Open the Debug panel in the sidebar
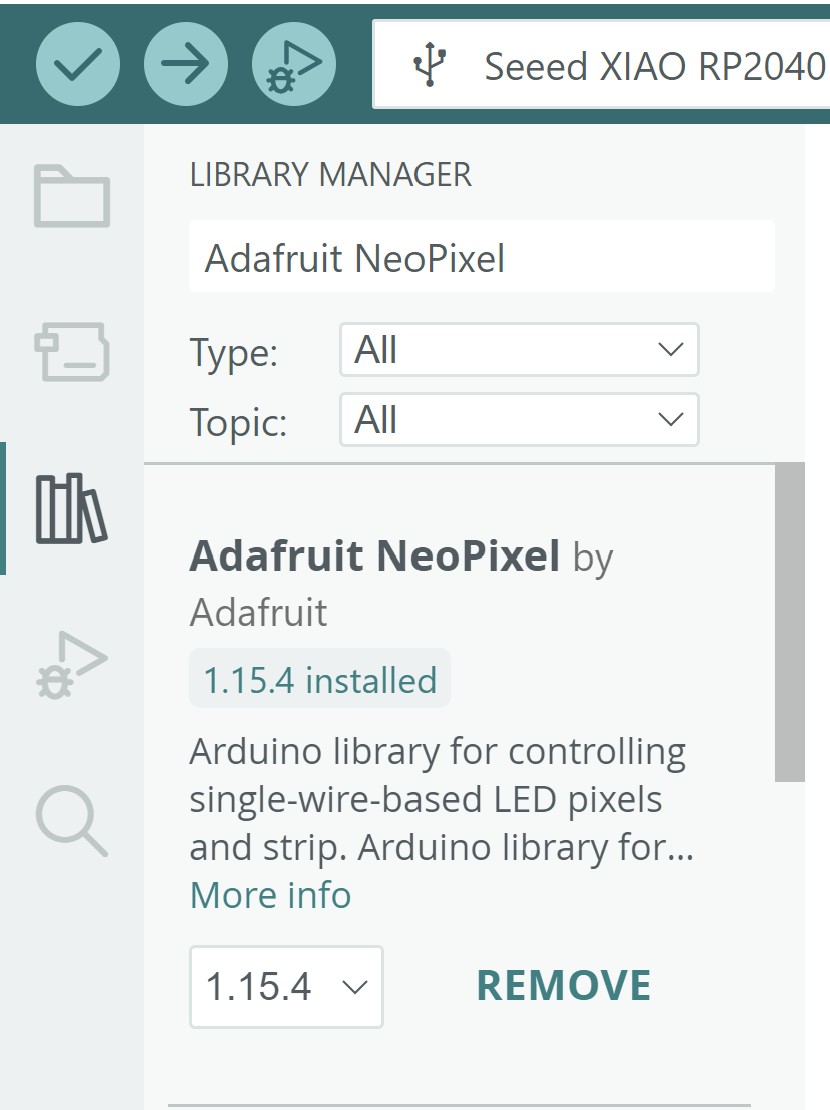 [x=72, y=665]
